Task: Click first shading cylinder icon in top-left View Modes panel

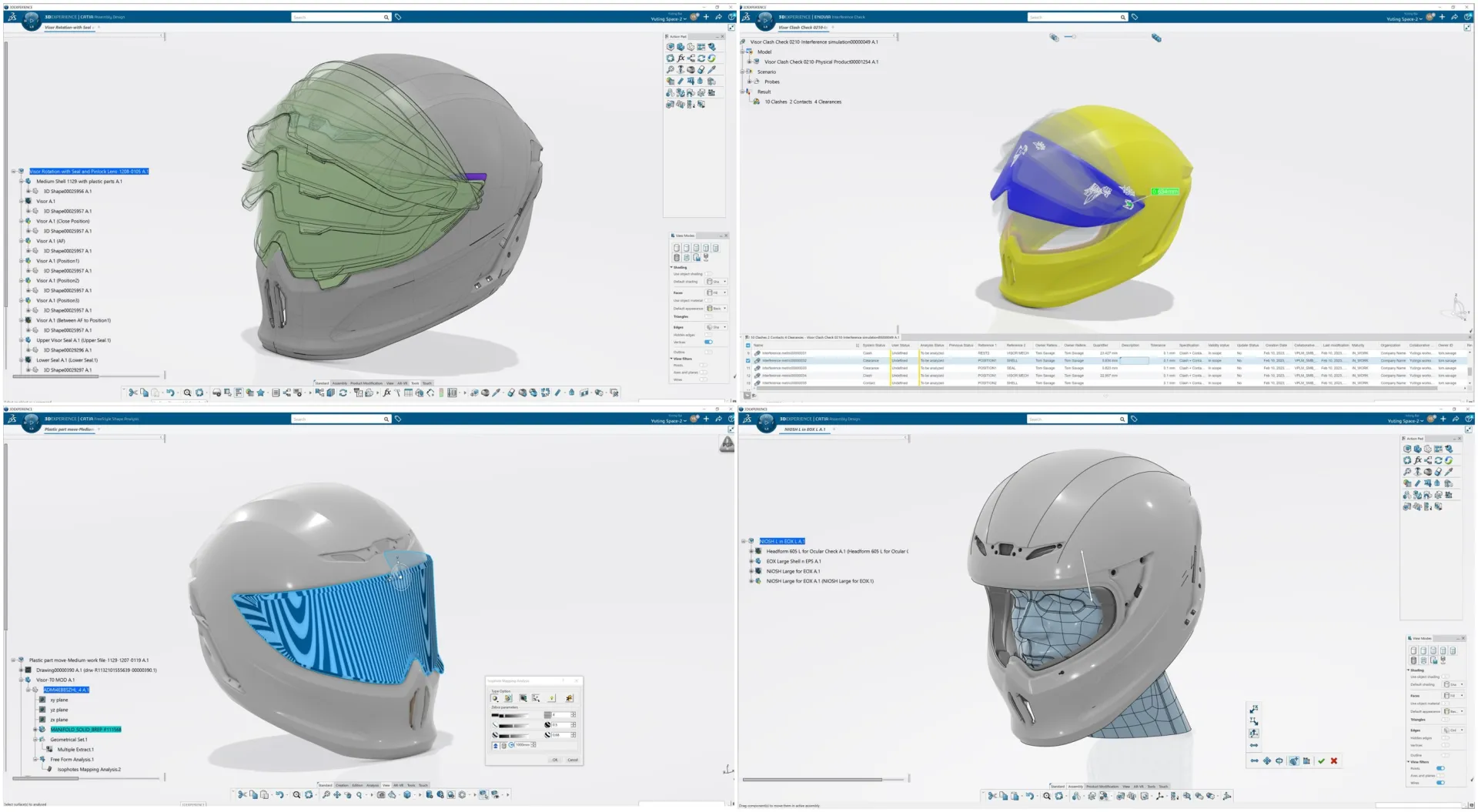Action: pyautogui.click(x=677, y=248)
